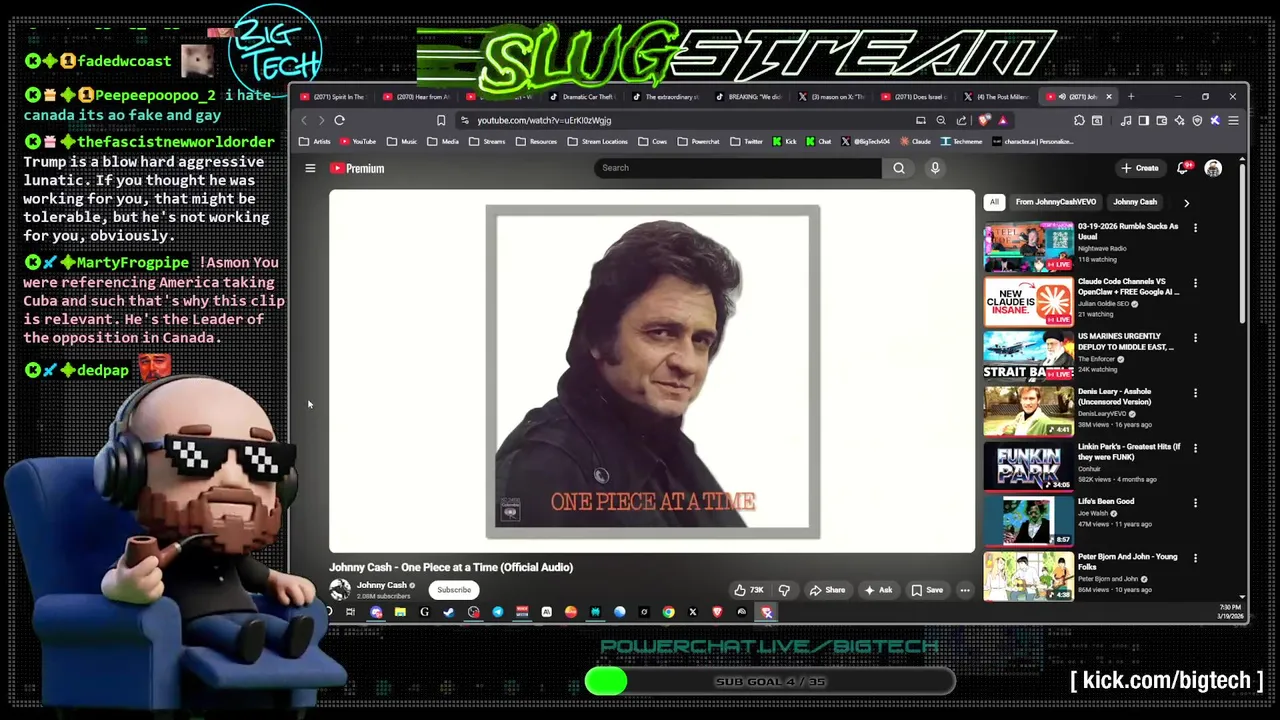Viewport: 1280px width, 720px height.
Task: Click the search magnifier button
Action: (899, 168)
